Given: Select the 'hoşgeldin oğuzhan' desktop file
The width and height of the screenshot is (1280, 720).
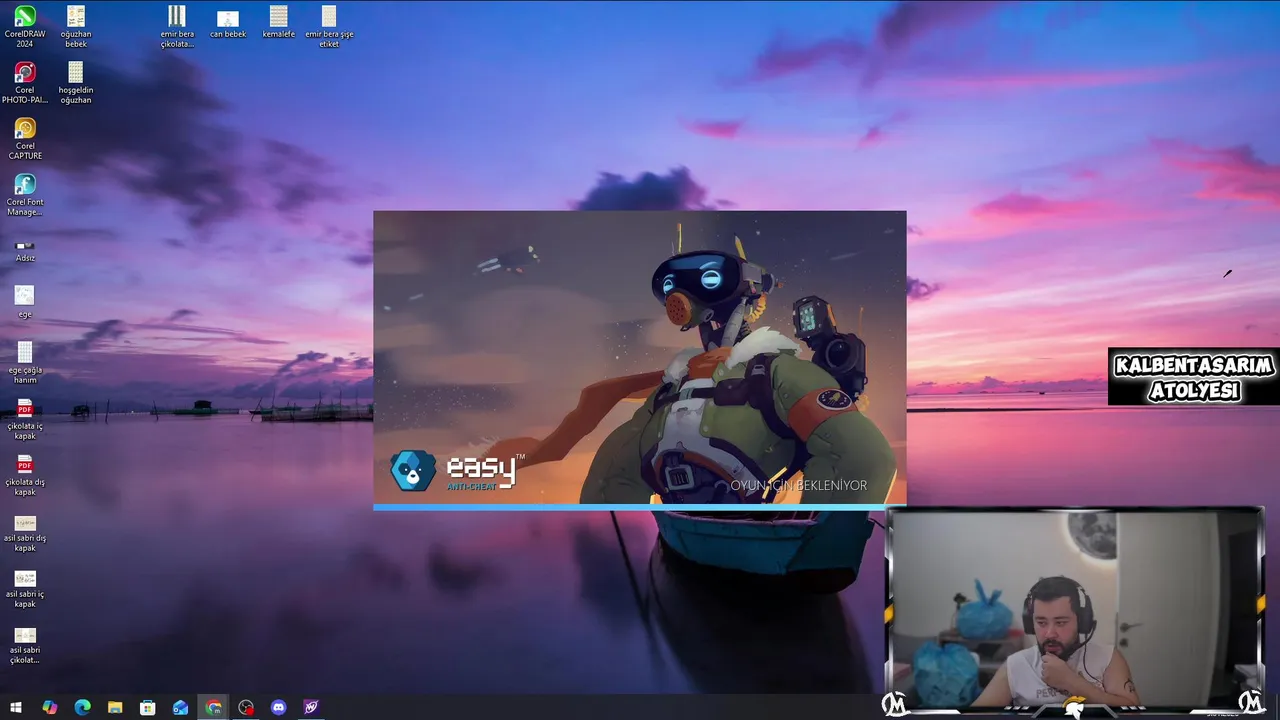Looking at the screenshot, I should click(x=76, y=82).
